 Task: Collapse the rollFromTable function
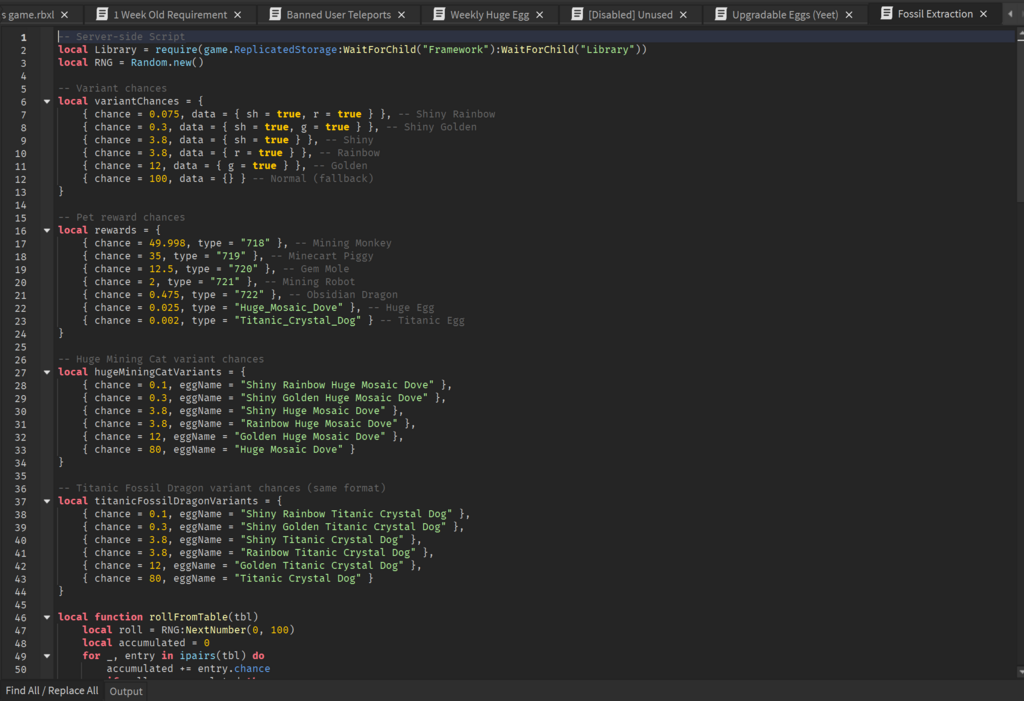tap(47, 617)
